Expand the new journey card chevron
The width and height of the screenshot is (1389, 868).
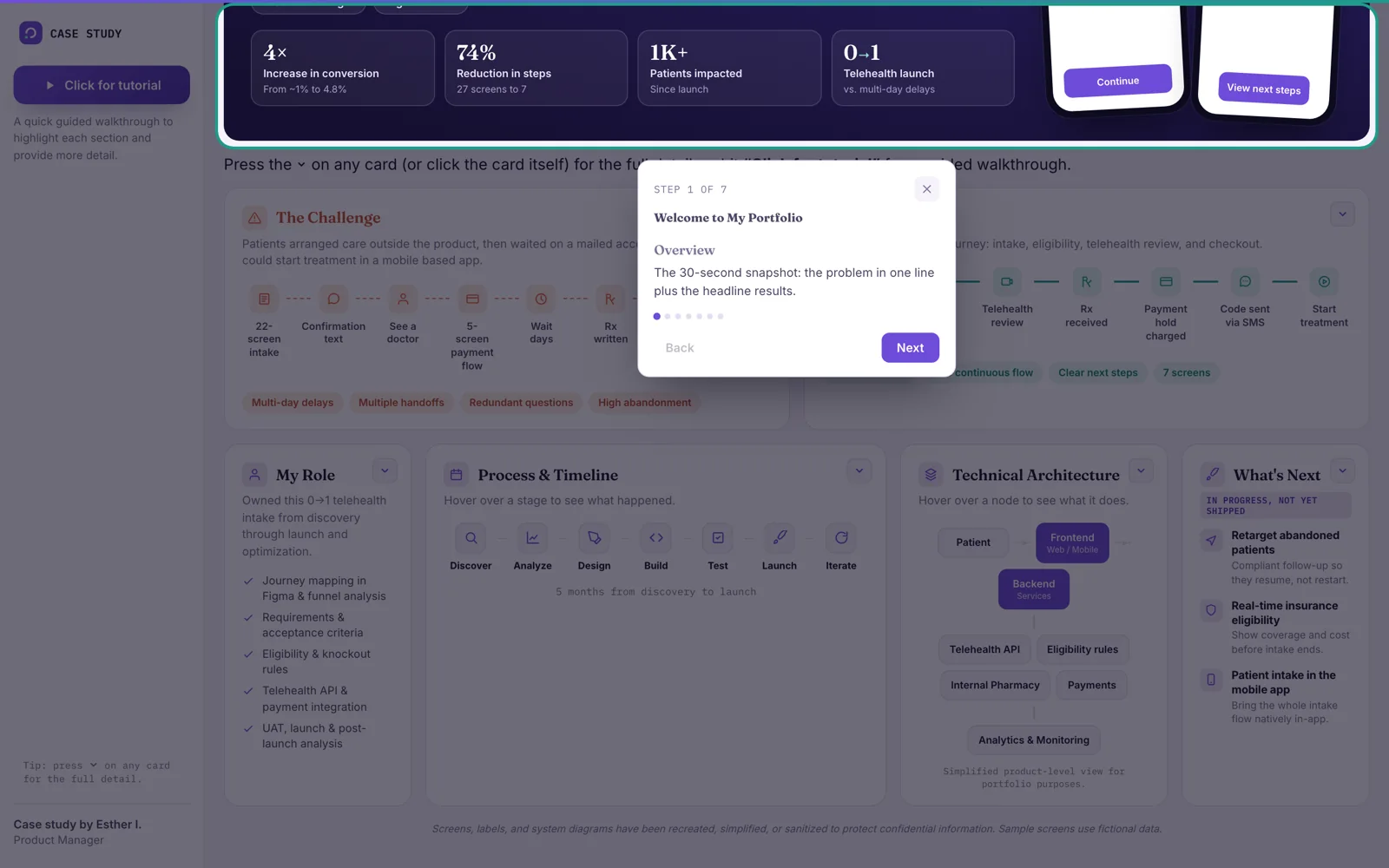(1342, 214)
